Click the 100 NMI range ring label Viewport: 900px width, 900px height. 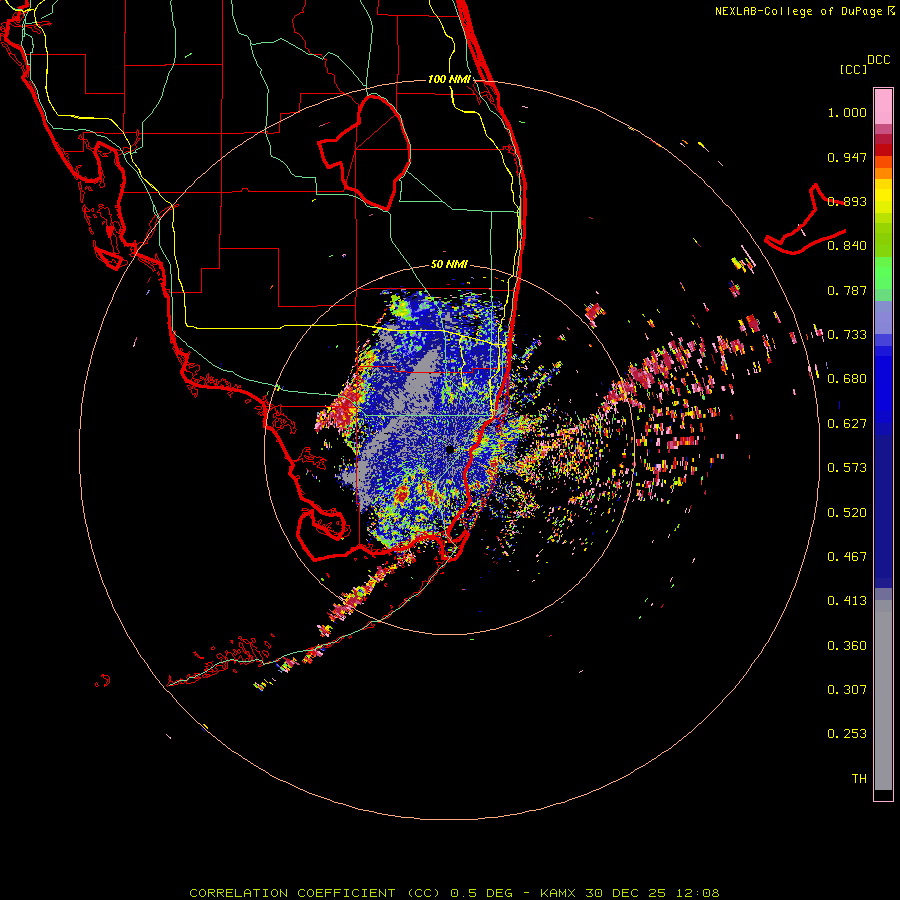(x=449, y=79)
